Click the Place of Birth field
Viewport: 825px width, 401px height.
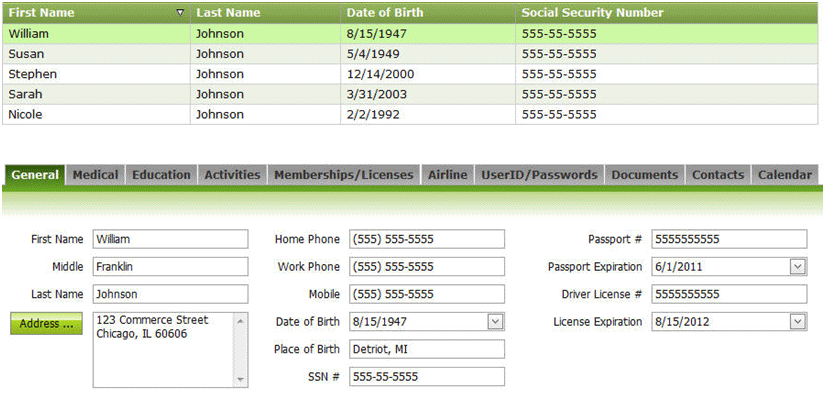(426, 349)
